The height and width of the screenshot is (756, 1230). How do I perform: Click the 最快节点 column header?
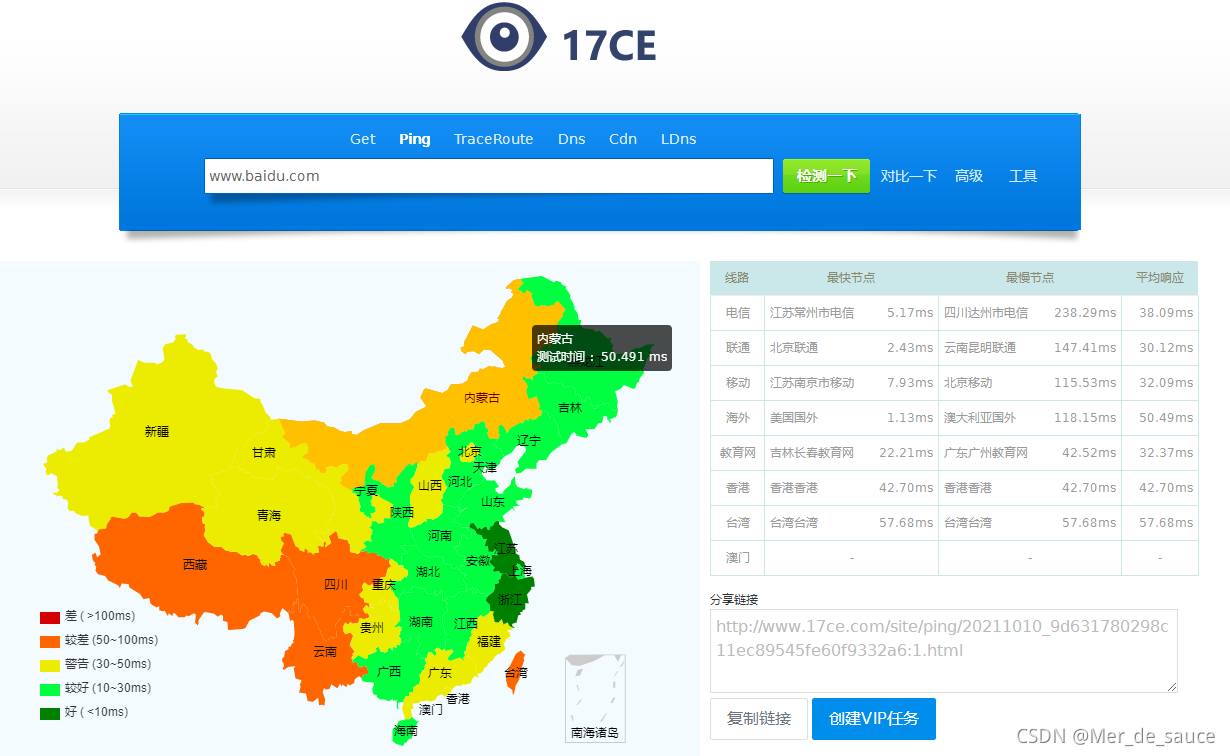coord(851,278)
